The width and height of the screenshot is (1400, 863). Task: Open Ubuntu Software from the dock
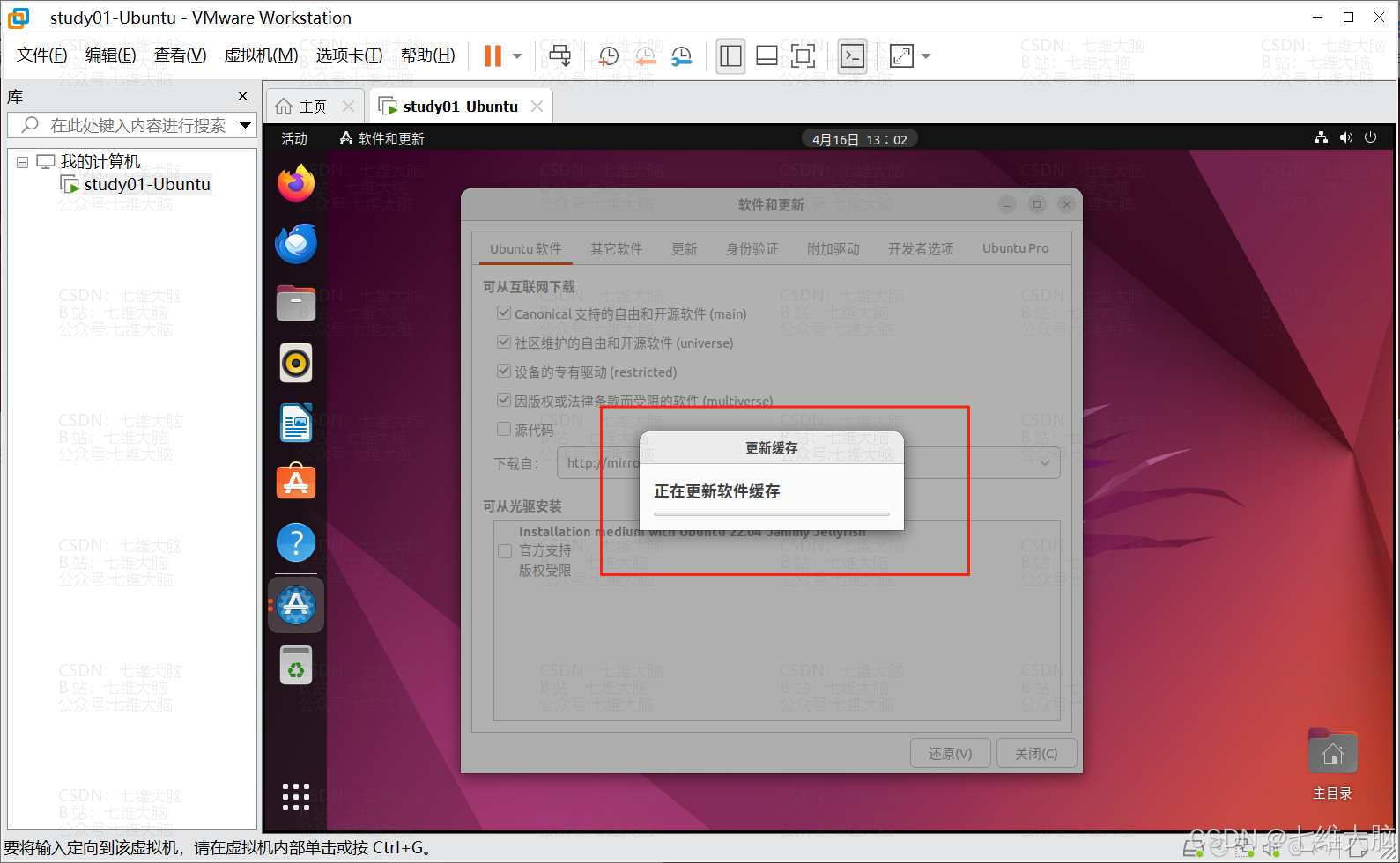click(x=296, y=483)
